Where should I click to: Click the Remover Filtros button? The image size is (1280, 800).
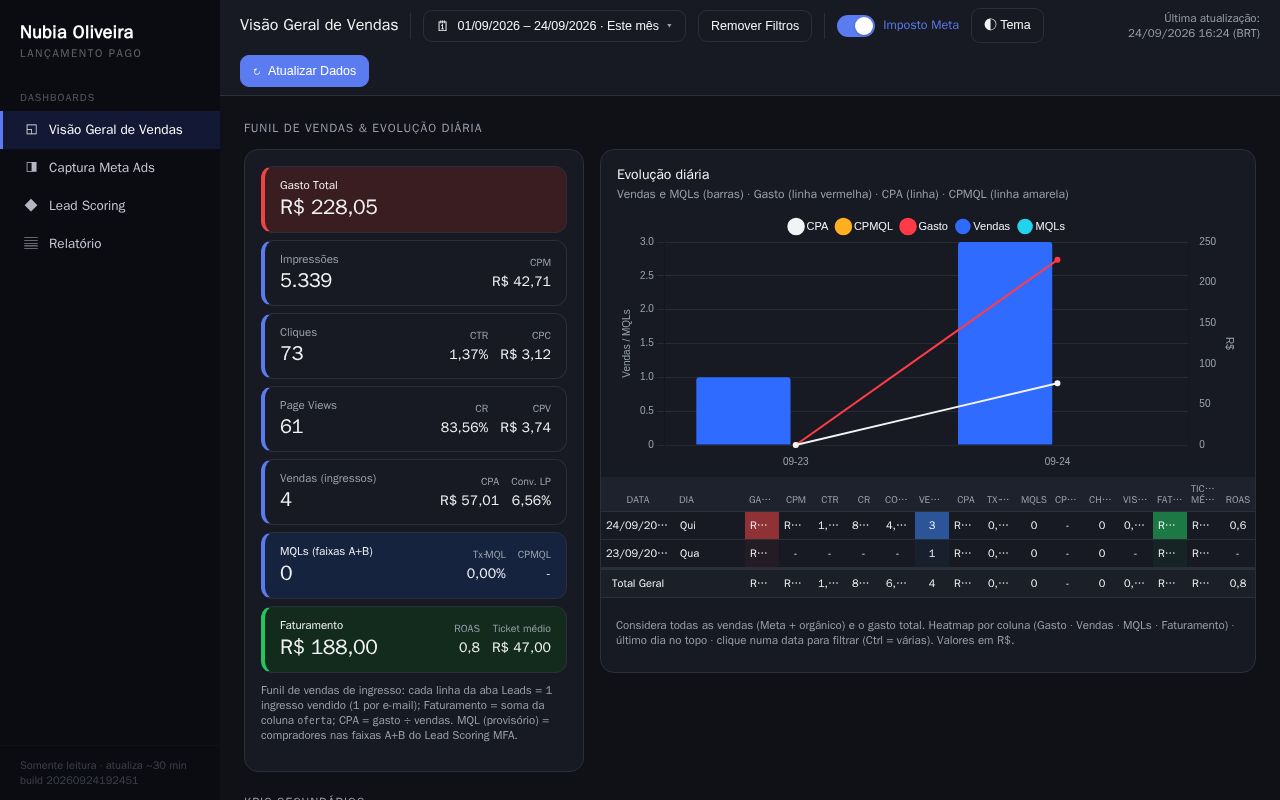click(x=755, y=26)
